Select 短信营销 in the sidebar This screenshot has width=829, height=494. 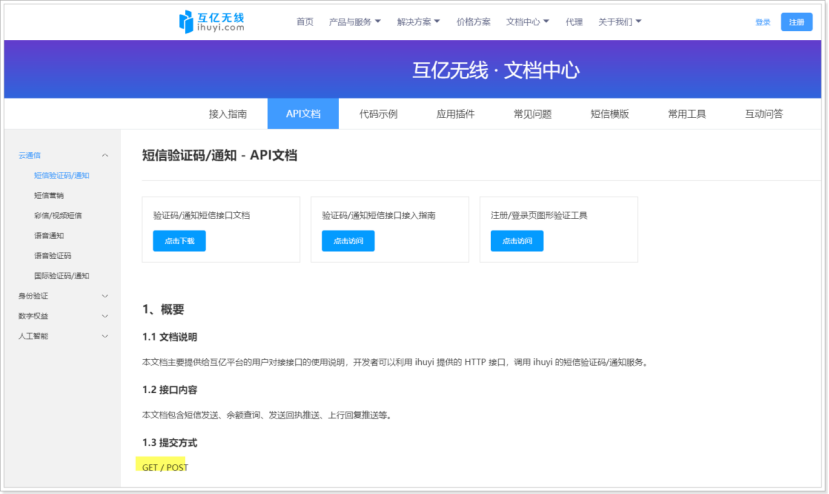pos(49,196)
